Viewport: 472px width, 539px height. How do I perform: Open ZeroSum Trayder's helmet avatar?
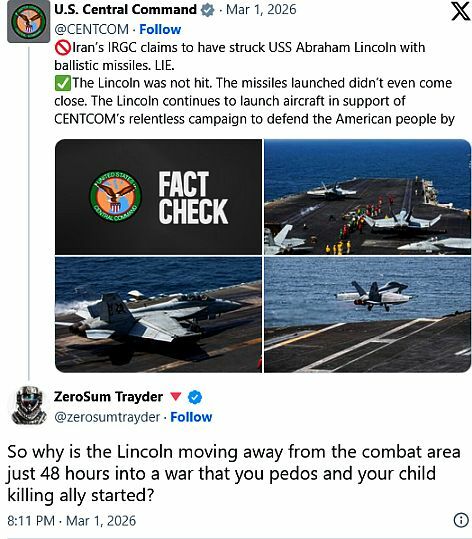[x=29, y=406]
